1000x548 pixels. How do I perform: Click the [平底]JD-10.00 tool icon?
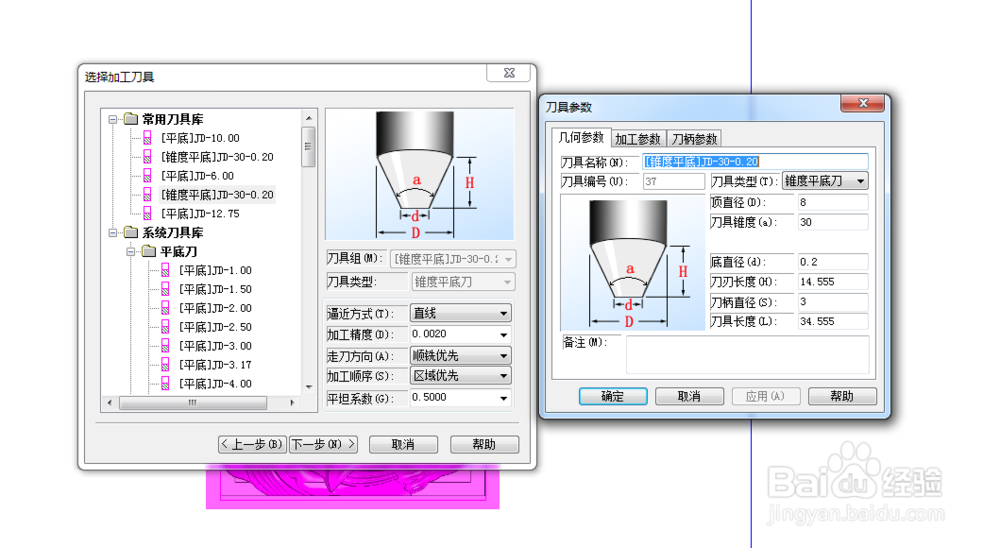coord(147,138)
